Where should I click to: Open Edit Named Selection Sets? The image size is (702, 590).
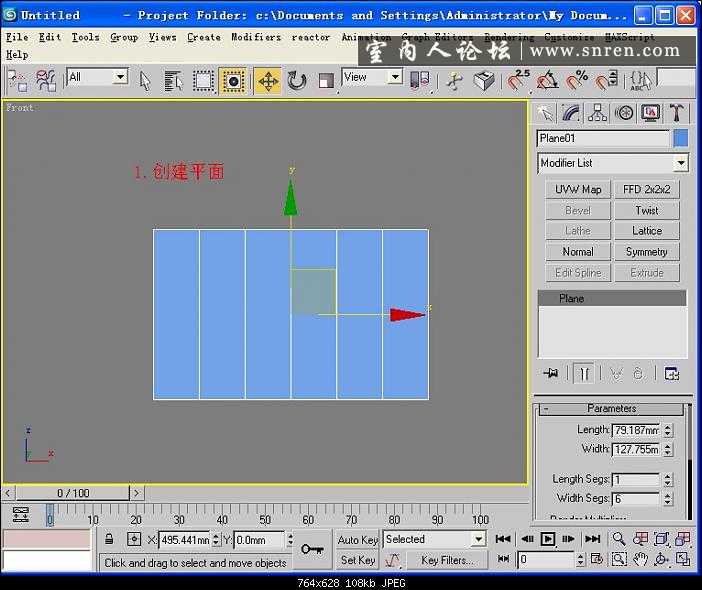[641, 81]
